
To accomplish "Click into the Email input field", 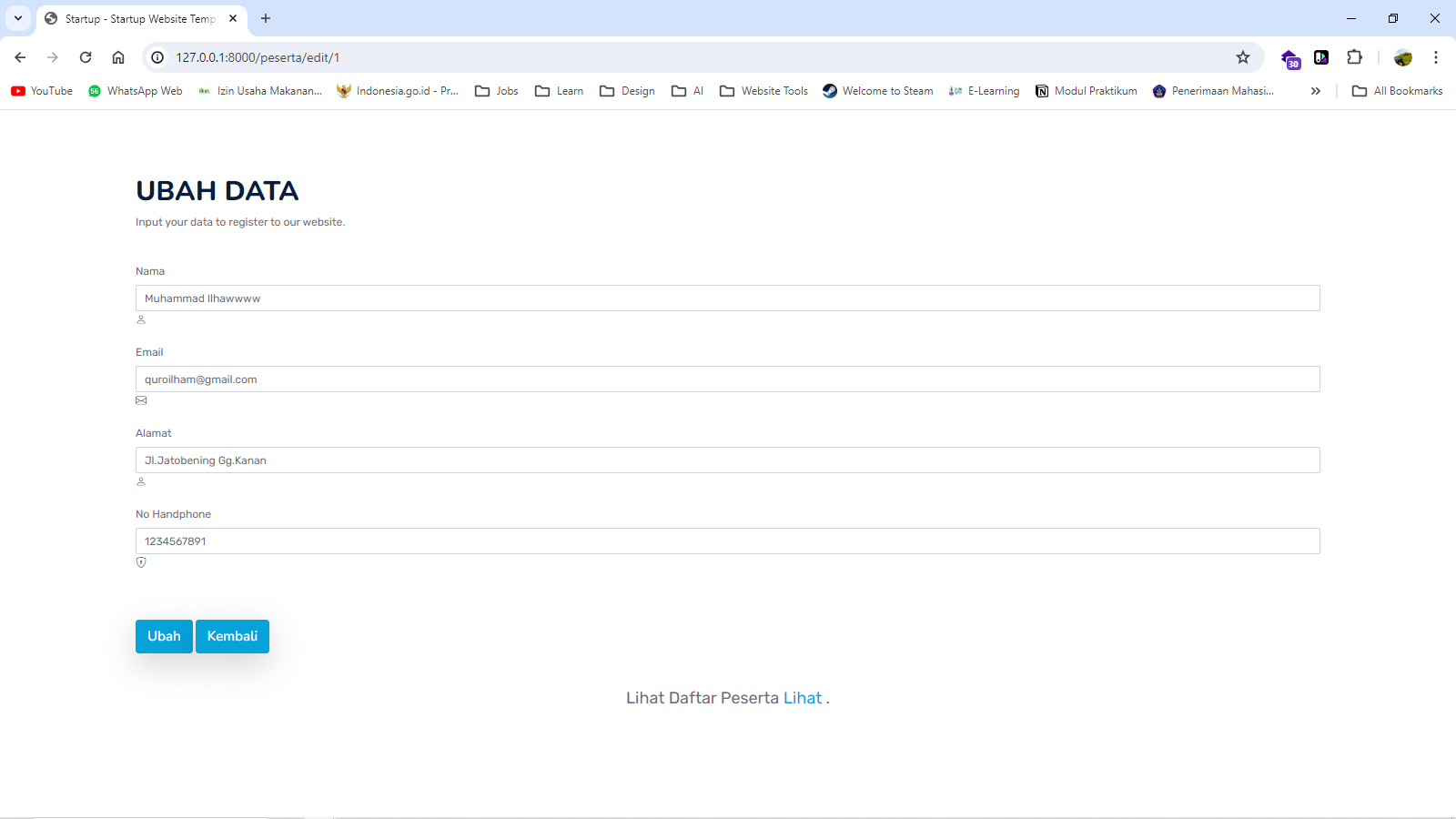I will [x=727, y=379].
